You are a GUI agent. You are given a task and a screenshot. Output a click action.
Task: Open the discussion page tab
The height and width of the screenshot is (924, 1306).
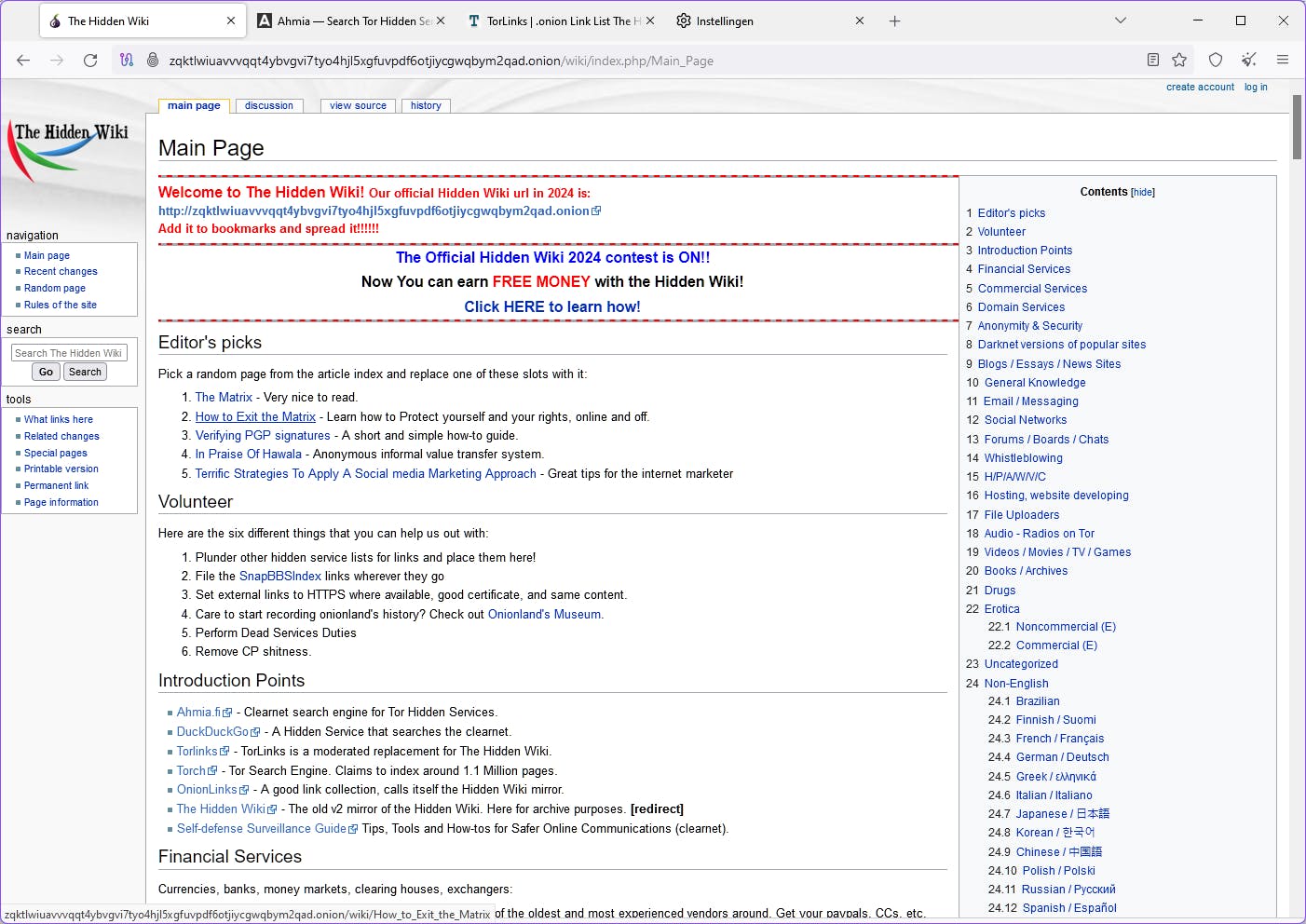268,106
